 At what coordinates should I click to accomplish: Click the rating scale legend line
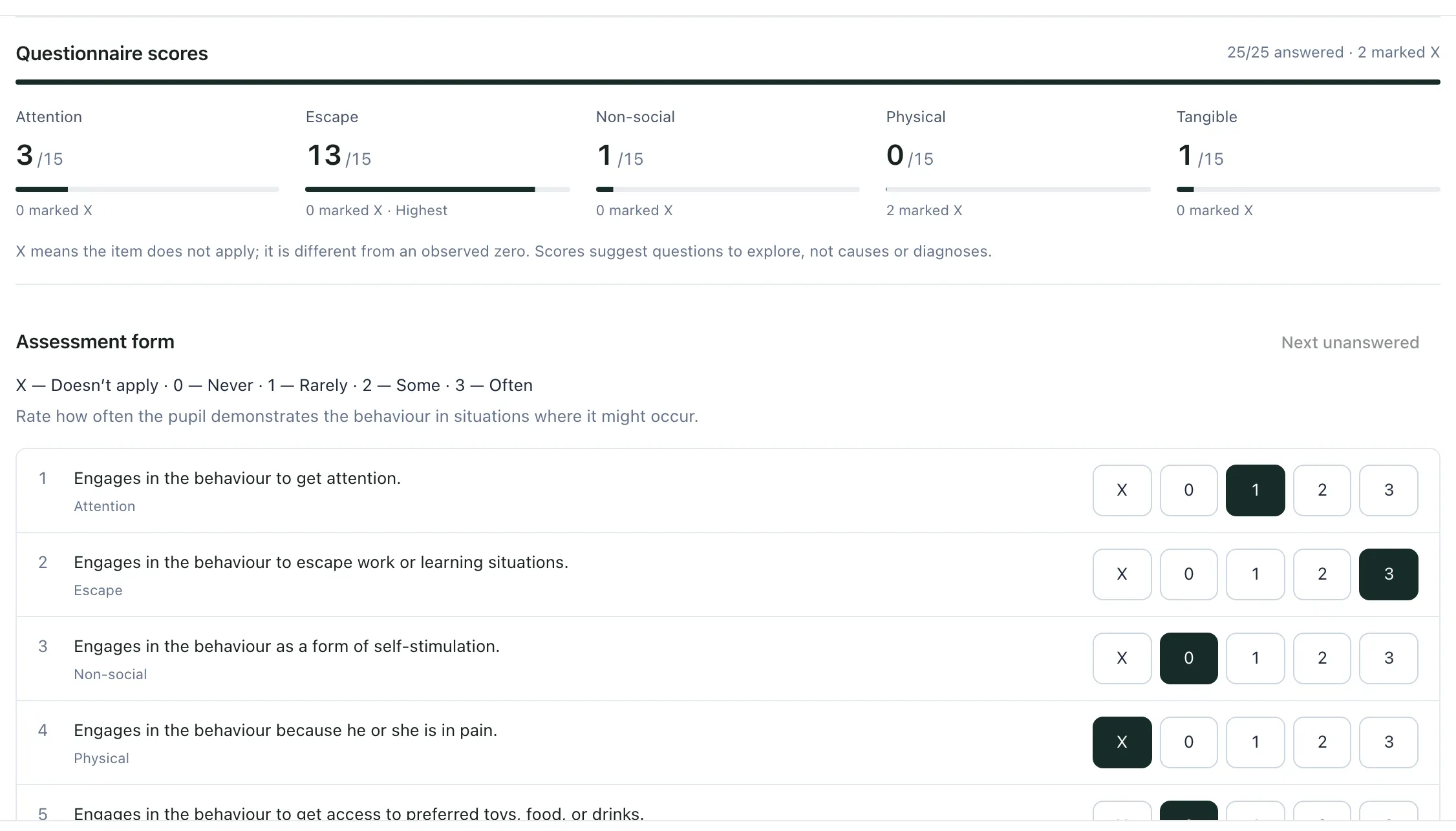click(x=274, y=385)
